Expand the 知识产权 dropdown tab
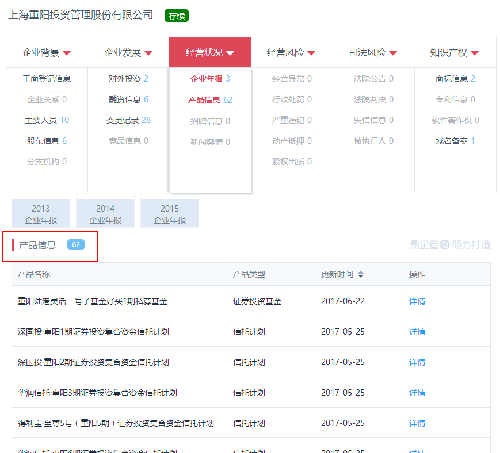 coord(454,53)
